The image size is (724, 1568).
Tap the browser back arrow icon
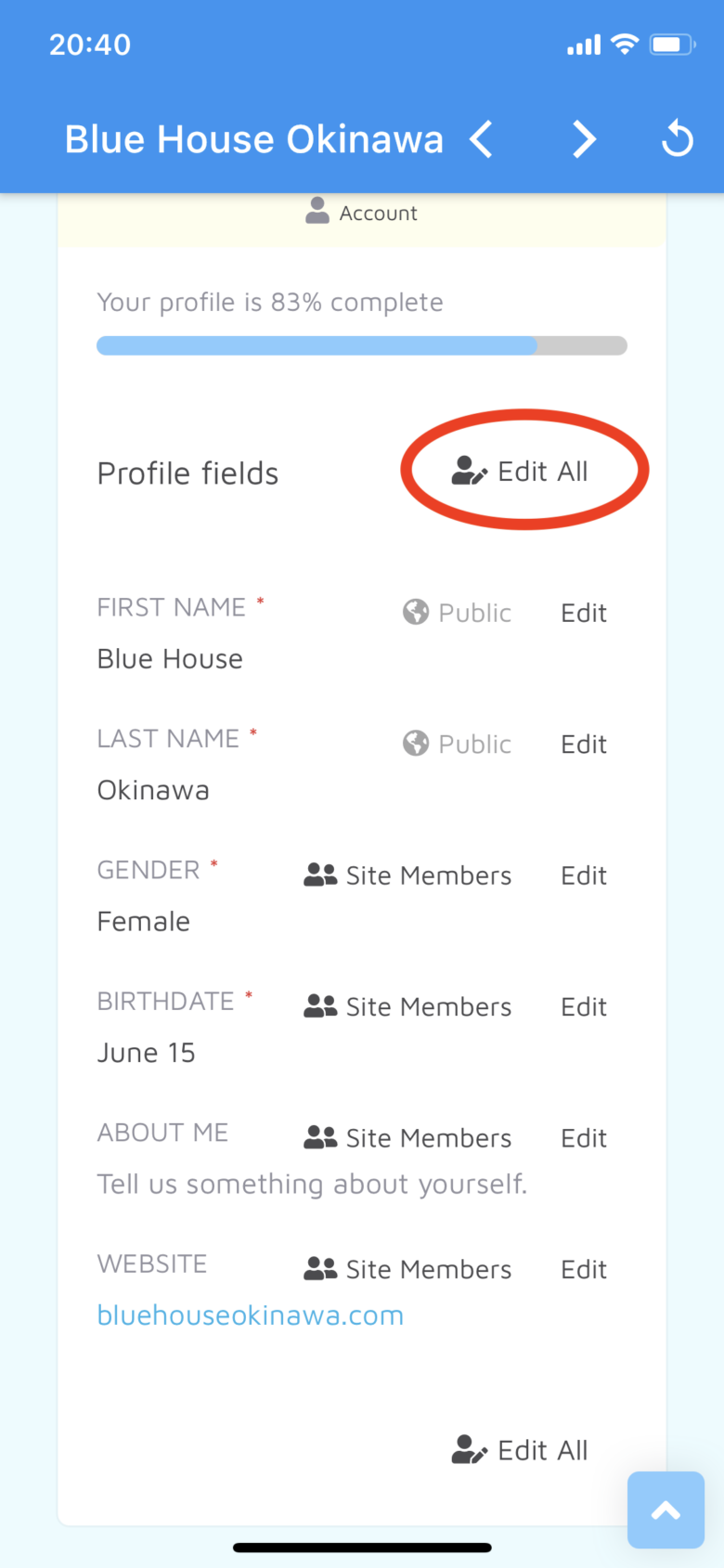pyautogui.click(x=481, y=140)
